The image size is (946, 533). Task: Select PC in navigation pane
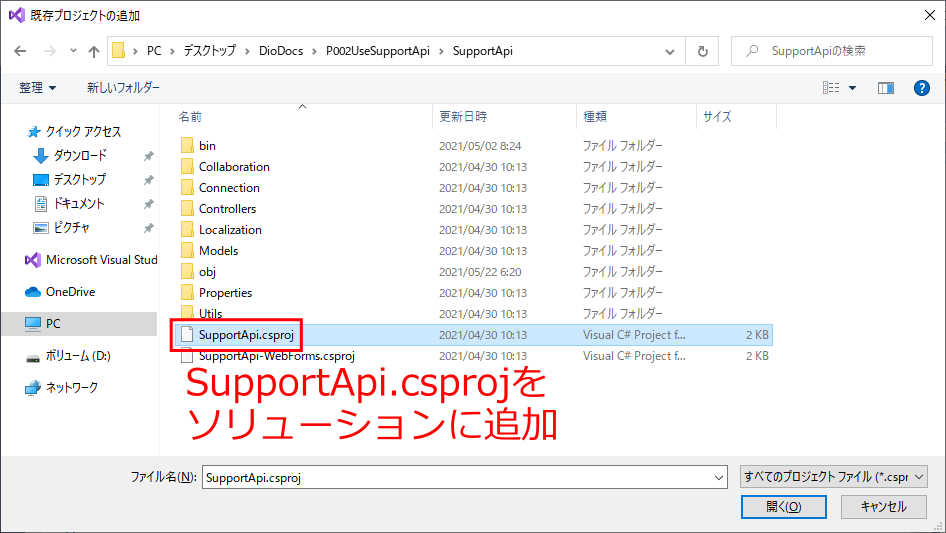(x=78, y=324)
